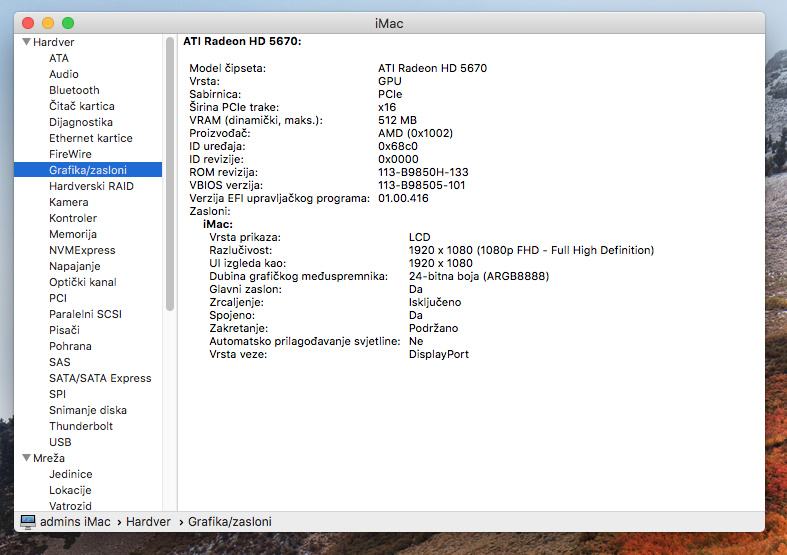The image size is (787, 555).
Task: Show USB device information
Action: [x=60, y=442]
